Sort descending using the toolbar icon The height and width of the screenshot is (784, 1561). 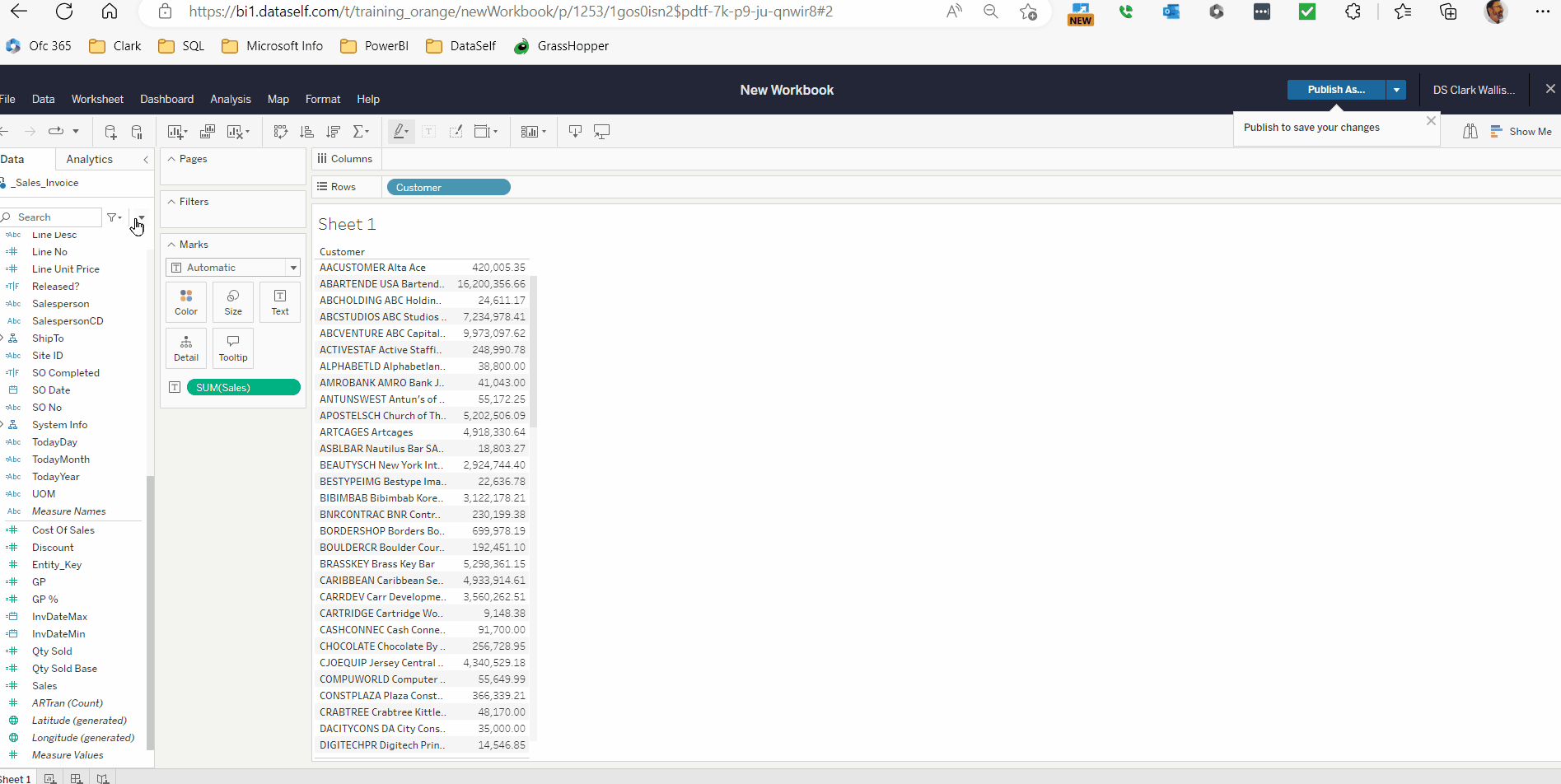333,132
